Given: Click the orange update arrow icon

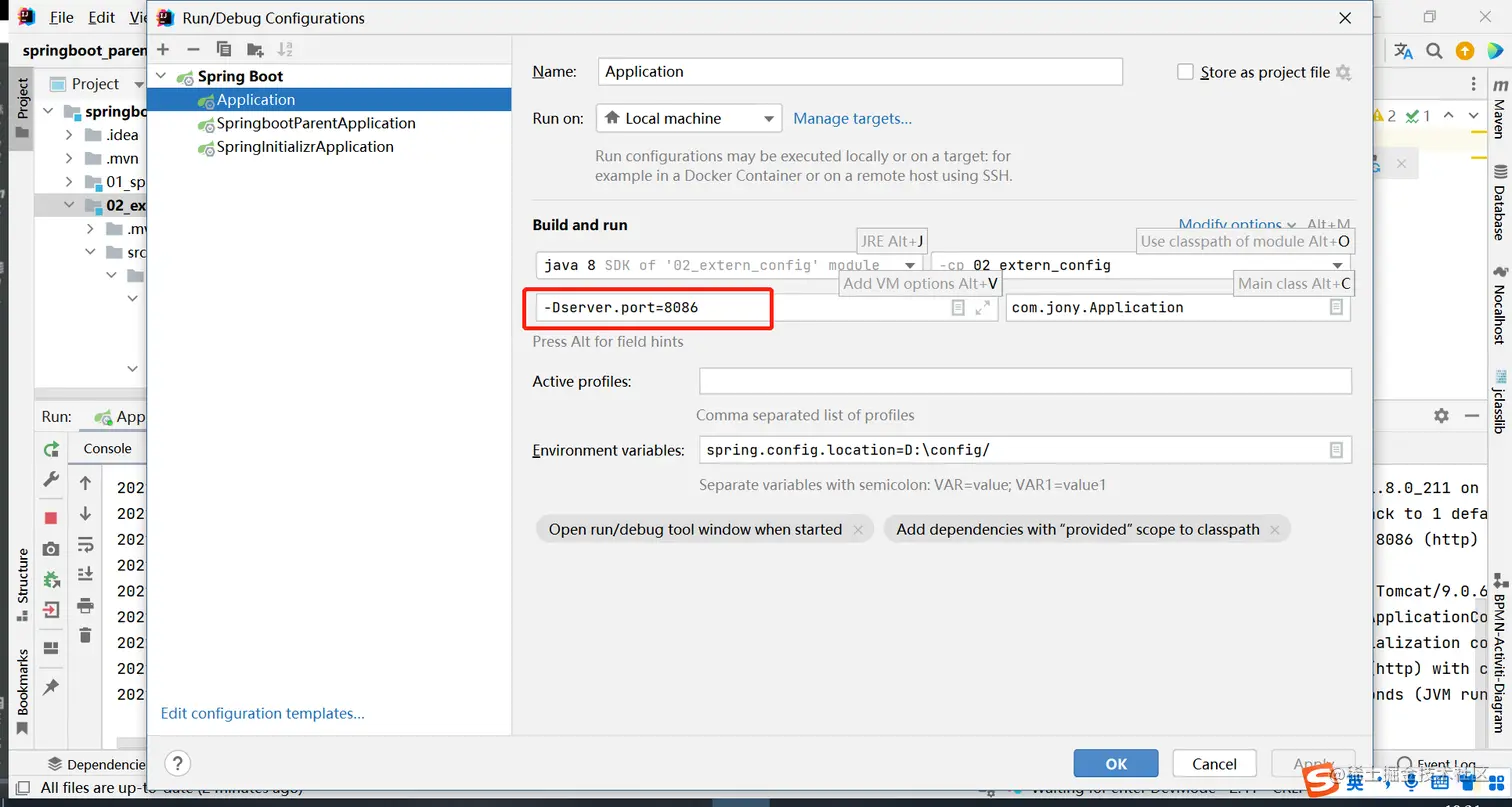Looking at the screenshot, I should click(1465, 51).
